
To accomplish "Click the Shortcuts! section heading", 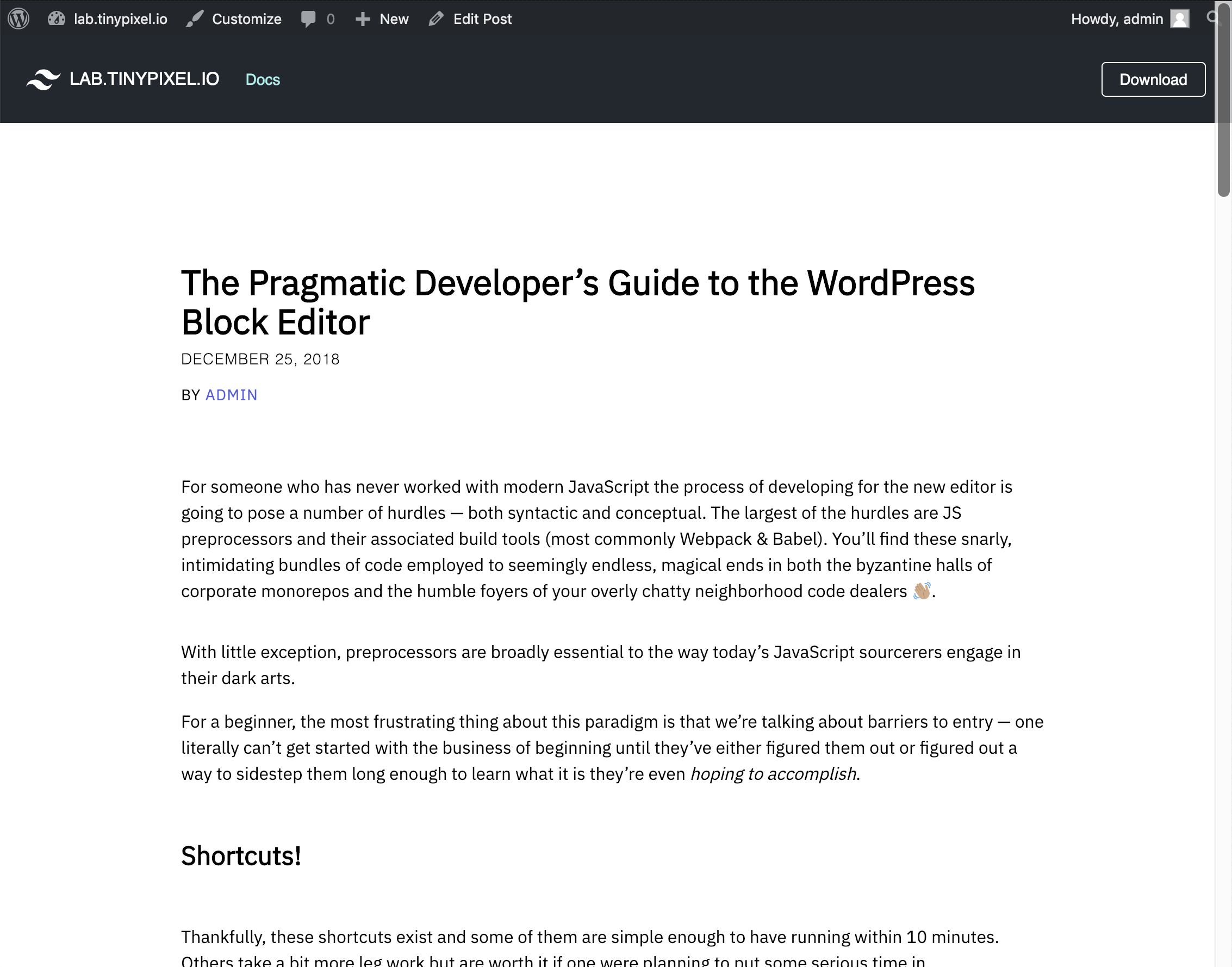I will 240,856.
